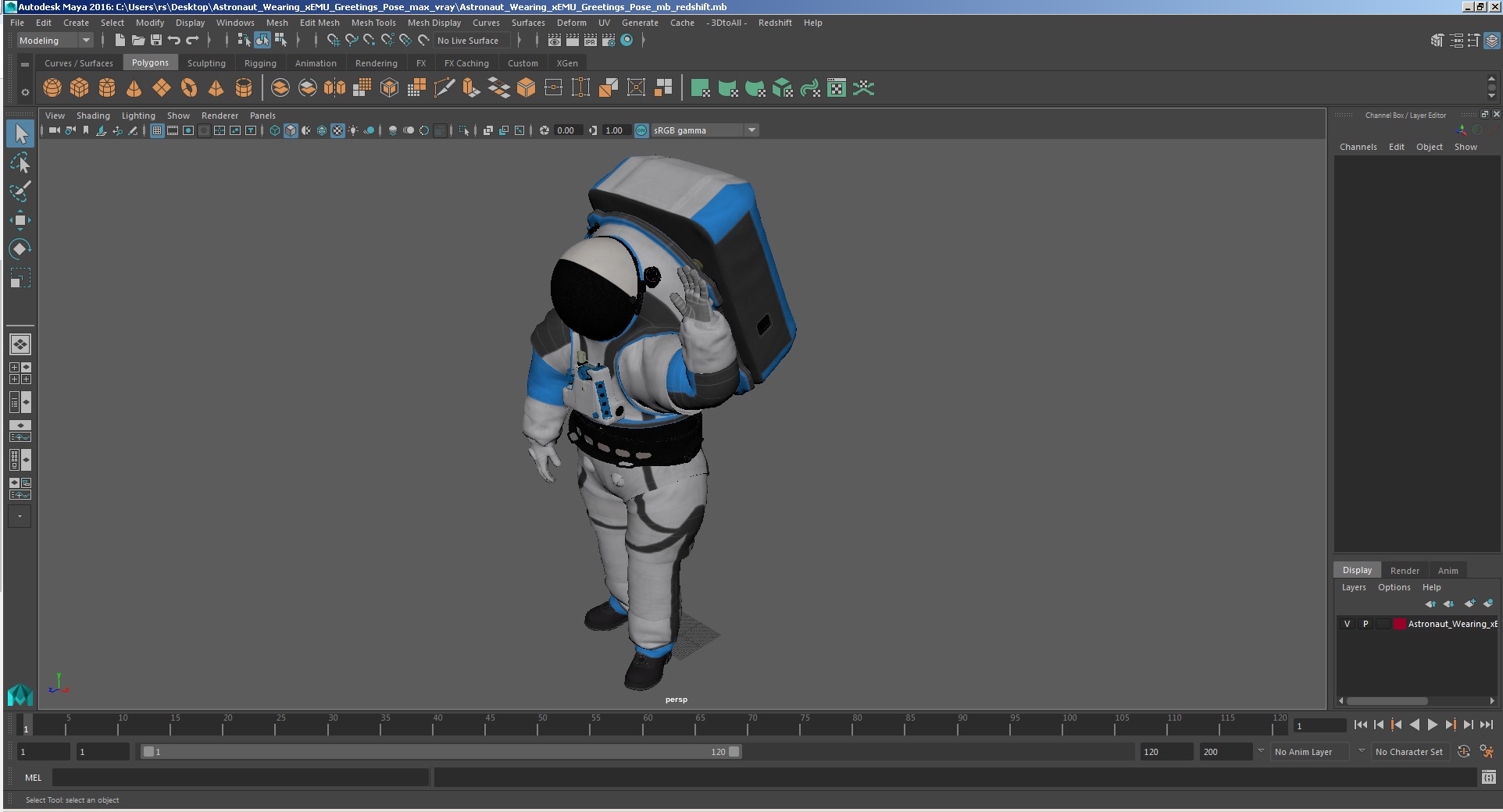The width and height of the screenshot is (1503, 812).
Task: Click the Mirror geometry shelf icon
Action: [x=335, y=88]
